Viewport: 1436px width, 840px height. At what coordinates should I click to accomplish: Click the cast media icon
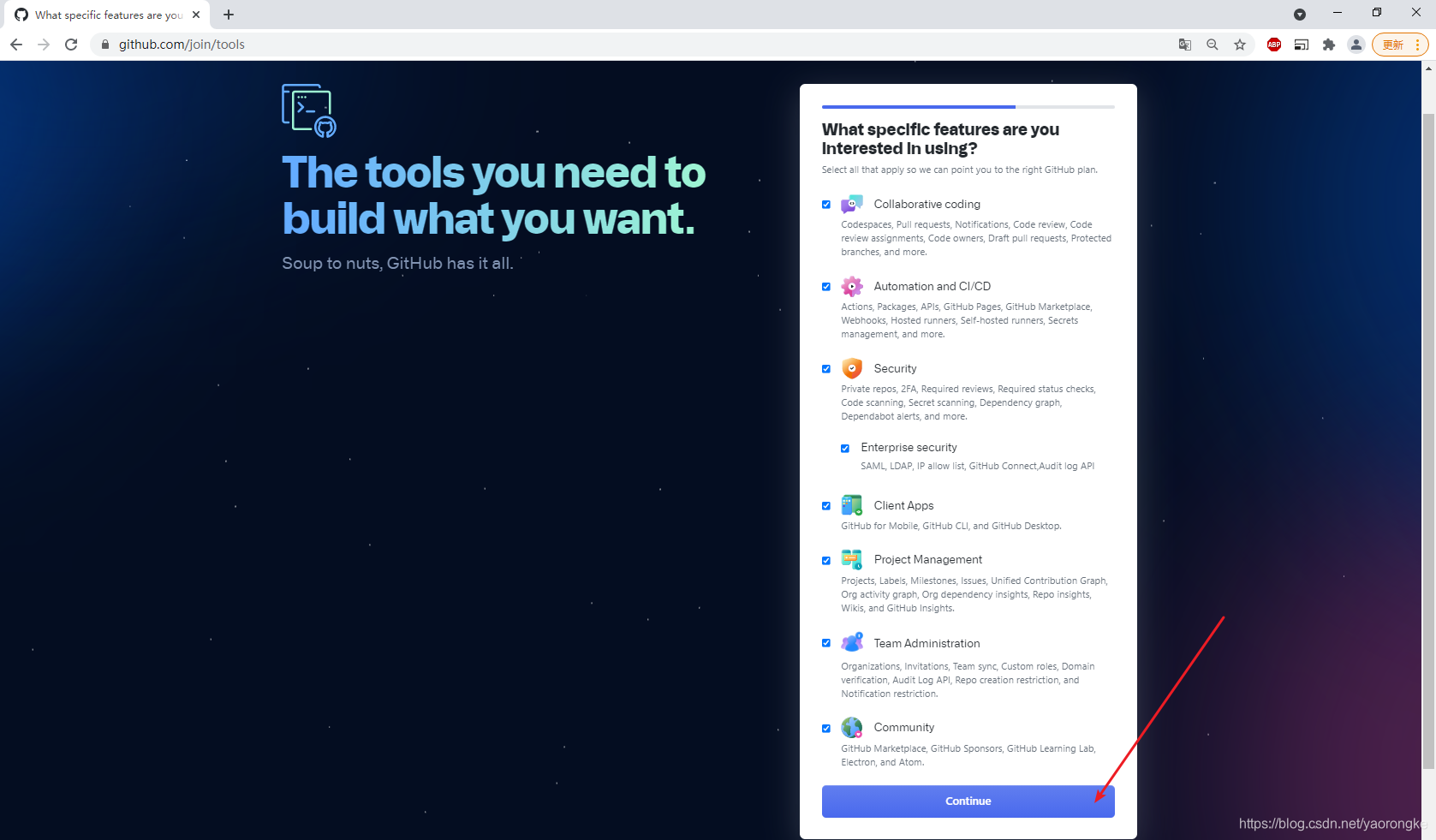1302,45
